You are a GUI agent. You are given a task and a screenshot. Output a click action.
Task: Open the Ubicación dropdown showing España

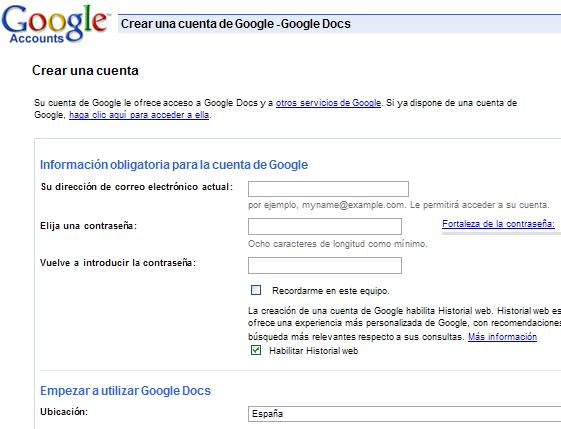pyautogui.click(x=404, y=414)
